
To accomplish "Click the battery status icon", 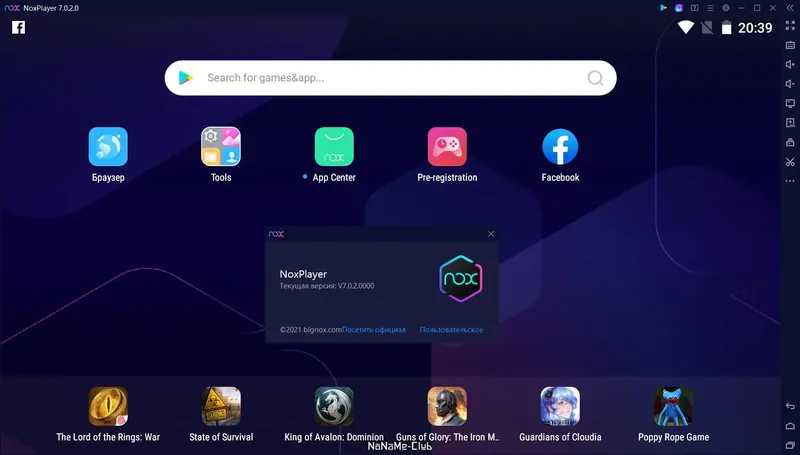I will (727, 27).
